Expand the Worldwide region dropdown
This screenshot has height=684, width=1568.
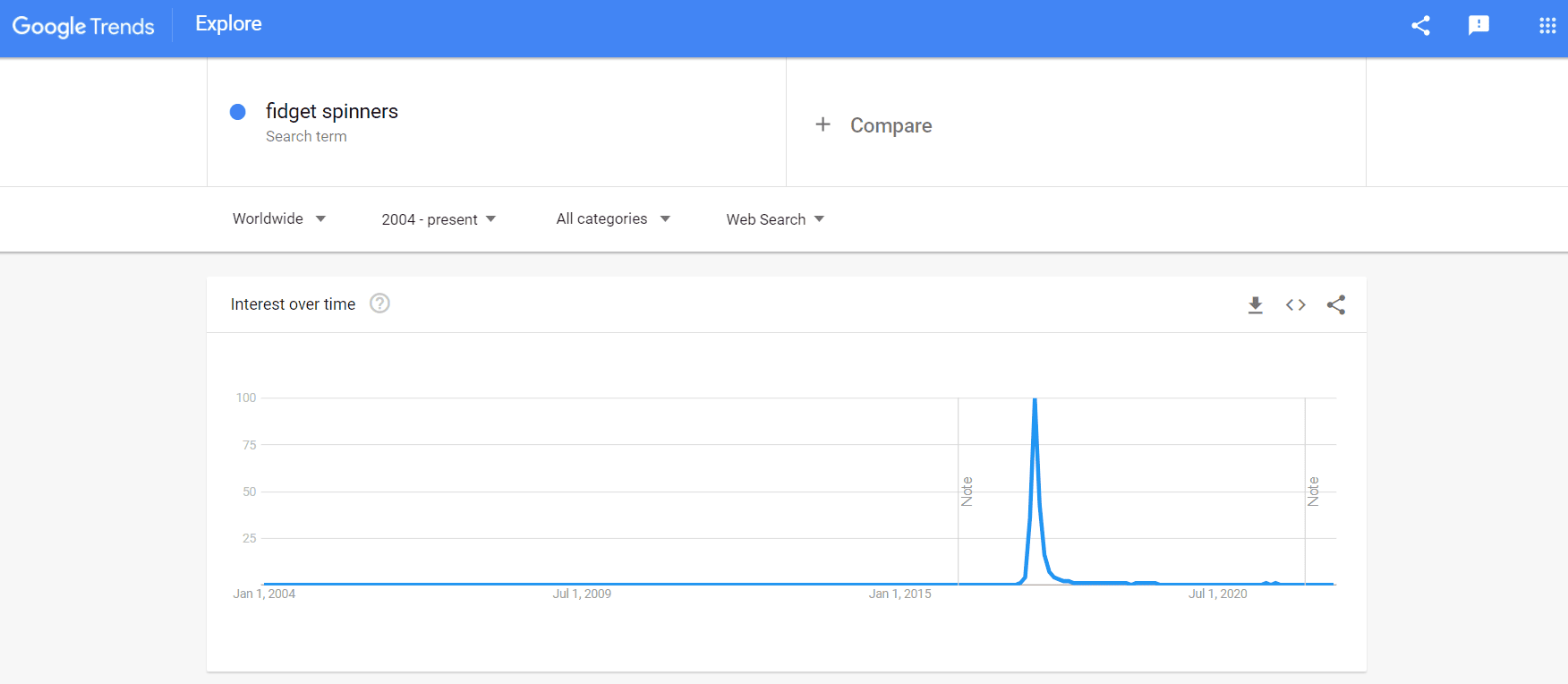[279, 218]
